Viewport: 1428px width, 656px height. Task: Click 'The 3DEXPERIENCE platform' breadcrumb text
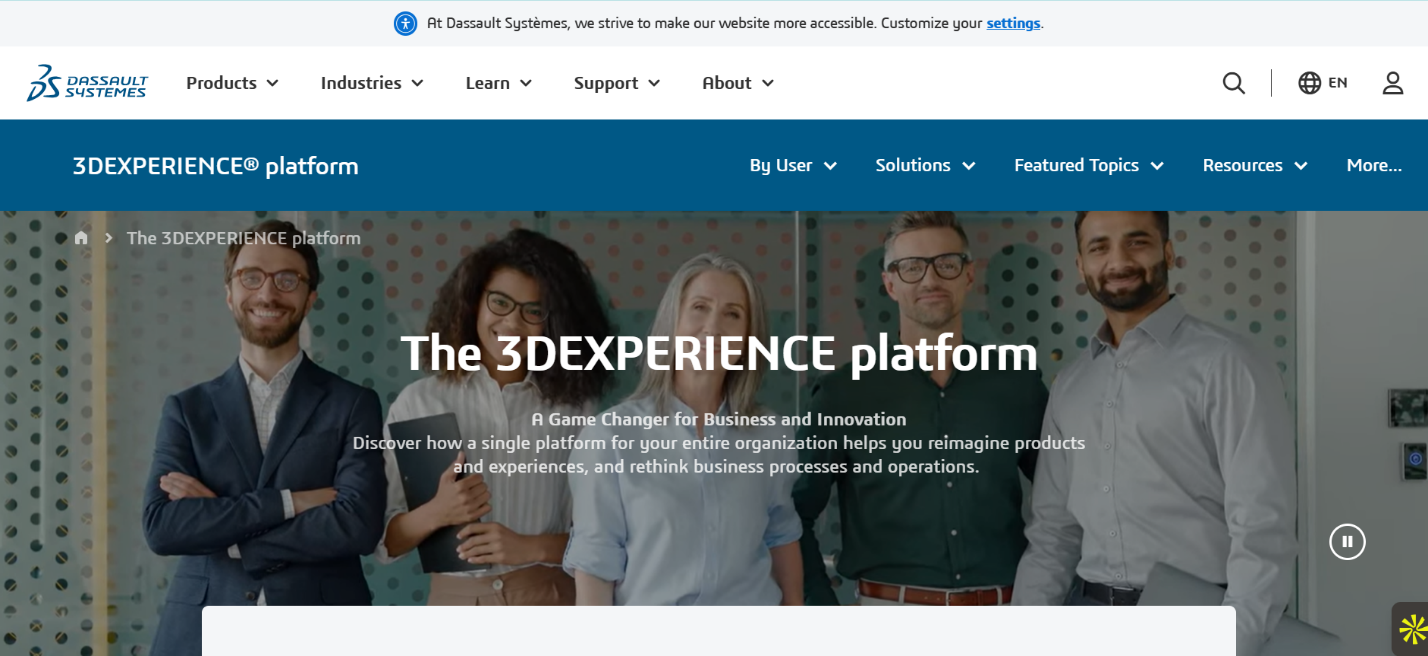click(x=244, y=238)
